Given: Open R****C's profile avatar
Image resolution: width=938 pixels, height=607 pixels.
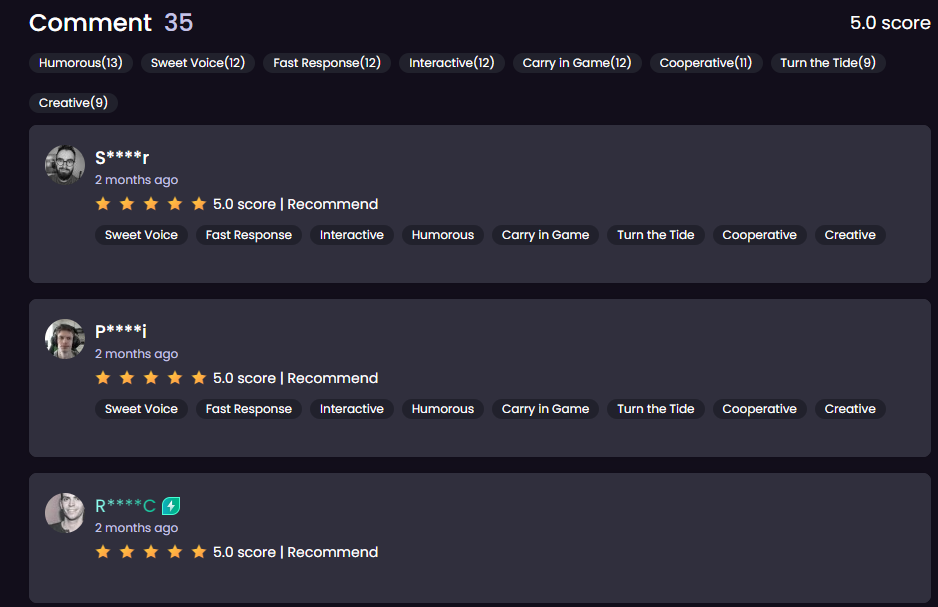Looking at the screenshot, I should coord(65,513).
